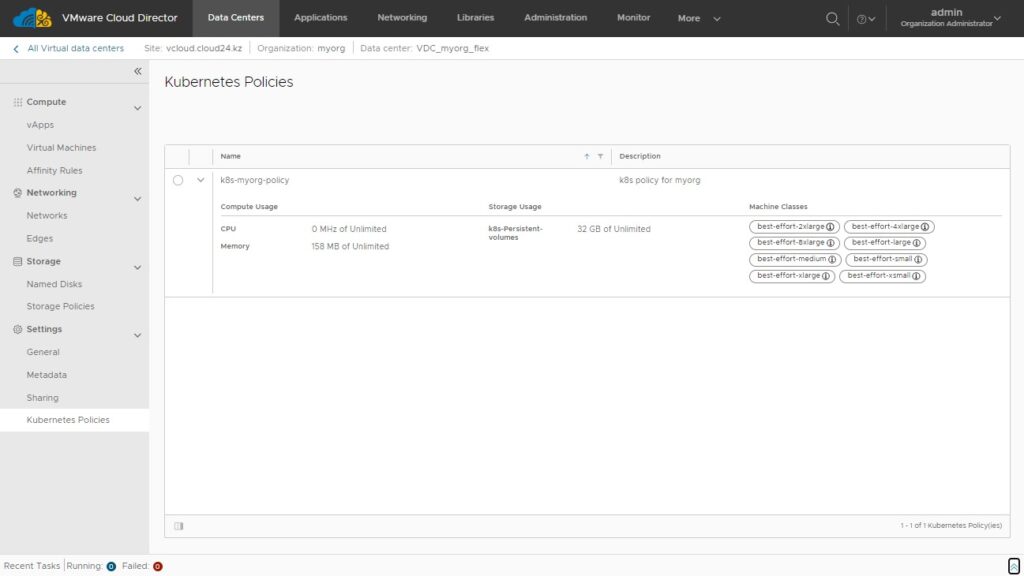The width and height of the screenshot is (1024, 576).
Task: Click the 'k8s policy for myorg' description
Action: (660, 181)
